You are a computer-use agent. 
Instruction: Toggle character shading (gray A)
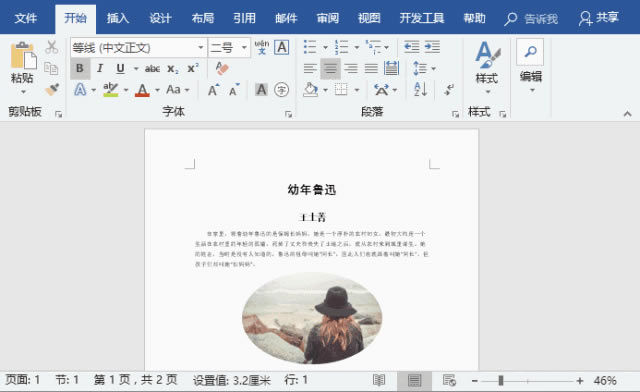pyautogui.click(x=261, y=90)
